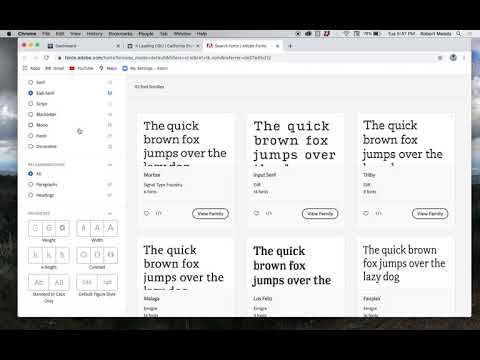The height and width of the screenshot is (360, 480).
Task: View Family for Input Serif font
Action: click(x=320, y=214)
